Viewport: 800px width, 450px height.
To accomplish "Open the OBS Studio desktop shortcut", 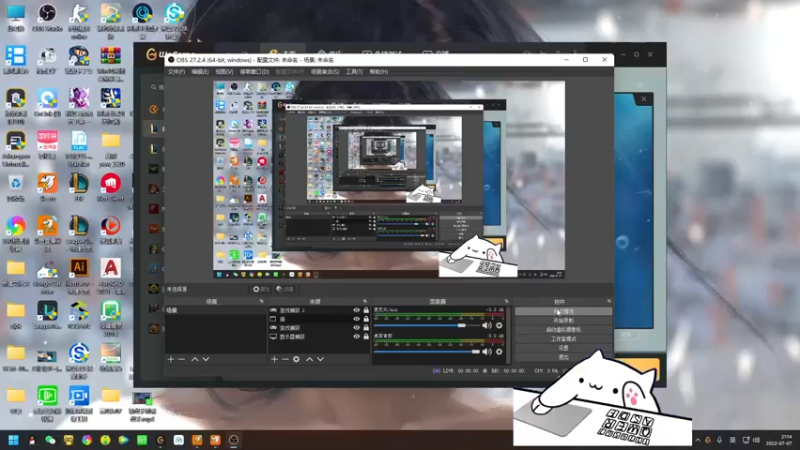I will coord(47,18).
